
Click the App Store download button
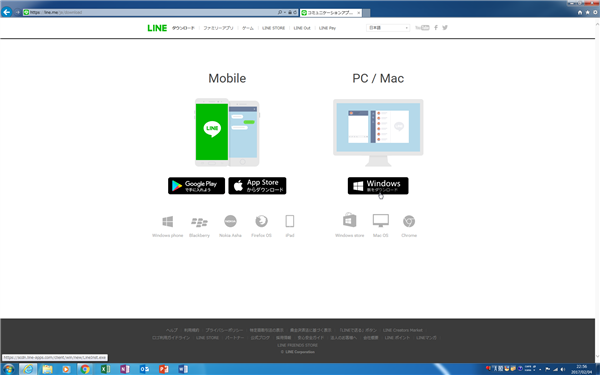click(257, 186)
